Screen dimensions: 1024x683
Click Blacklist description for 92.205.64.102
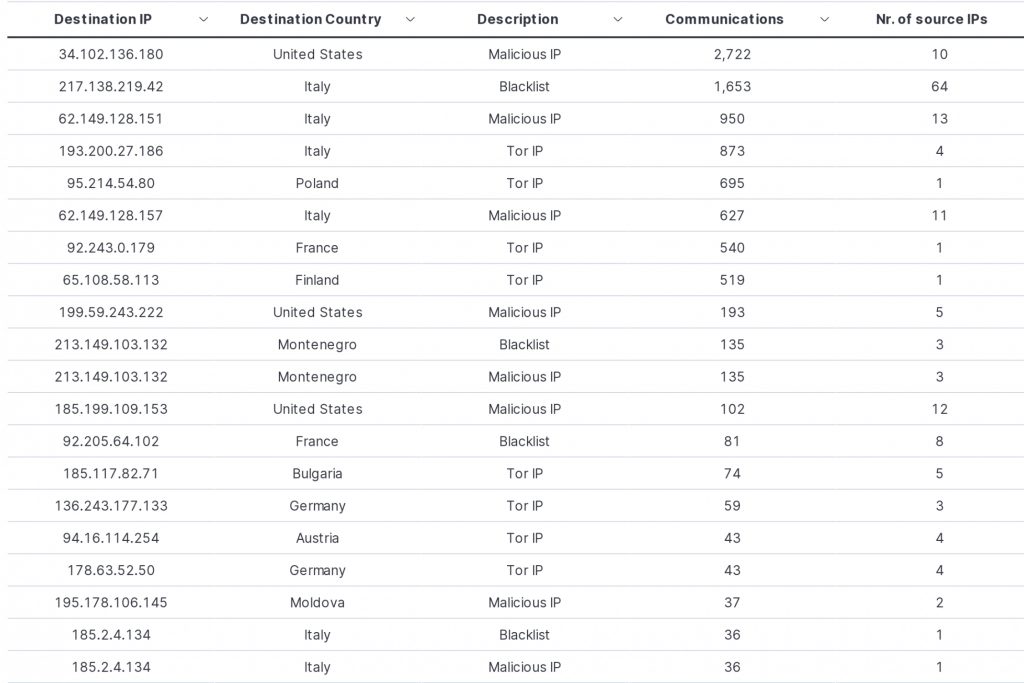point(524,441)
